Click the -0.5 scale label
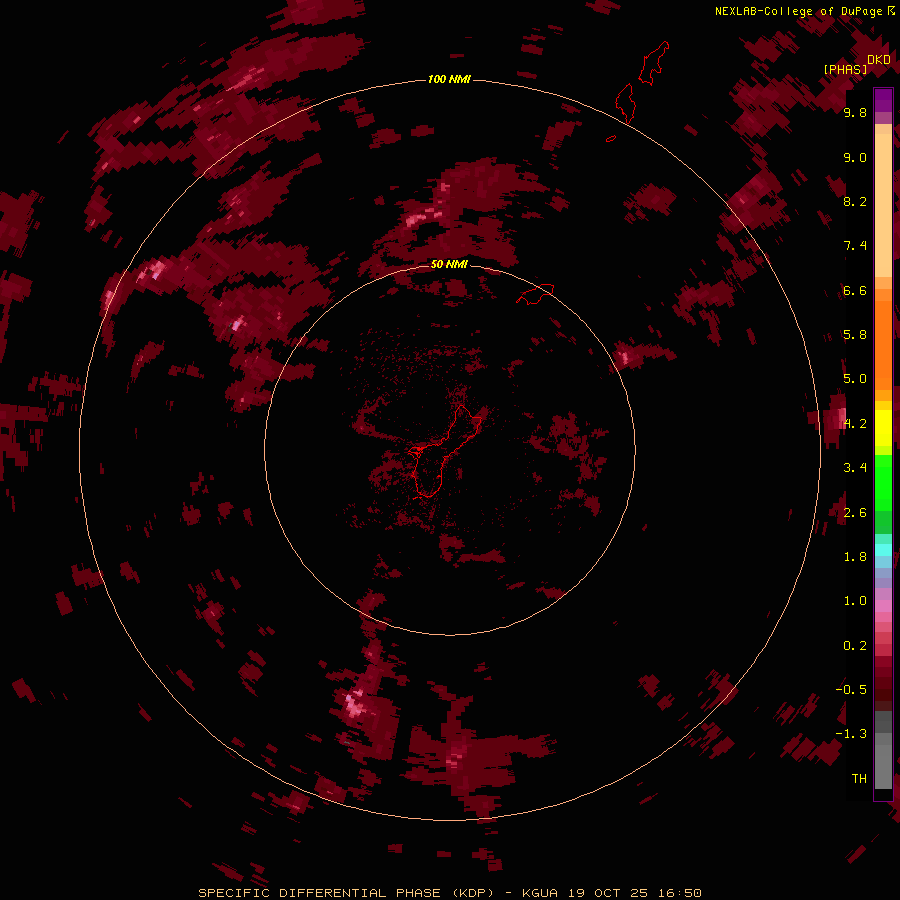This screenshot has height=900, width=900. coord(851,690)
